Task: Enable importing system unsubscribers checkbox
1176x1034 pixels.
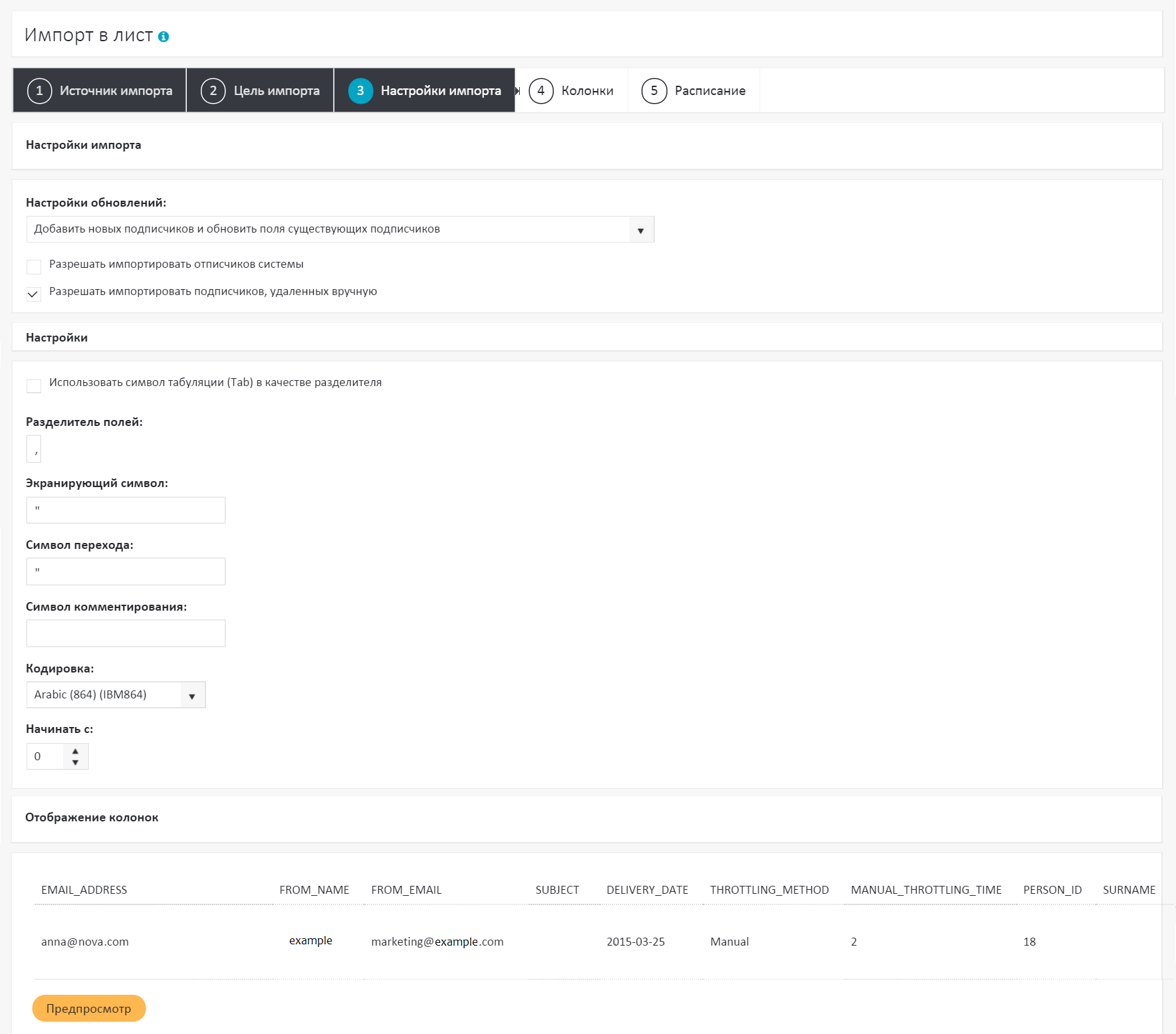Action: click(x=34, y=266)
